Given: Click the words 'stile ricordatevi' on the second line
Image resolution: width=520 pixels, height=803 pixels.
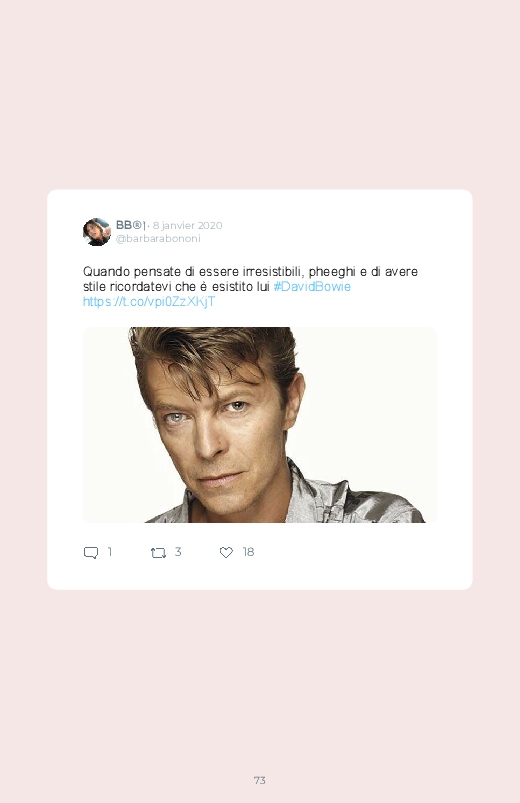Looking at the screenshot, I should [x=127, y=286].
